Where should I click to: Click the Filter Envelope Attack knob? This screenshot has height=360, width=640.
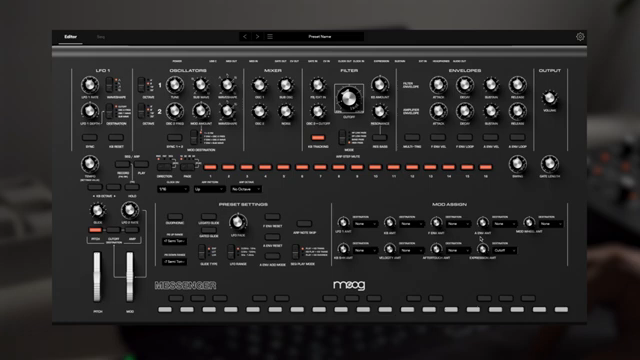(438, 85)
